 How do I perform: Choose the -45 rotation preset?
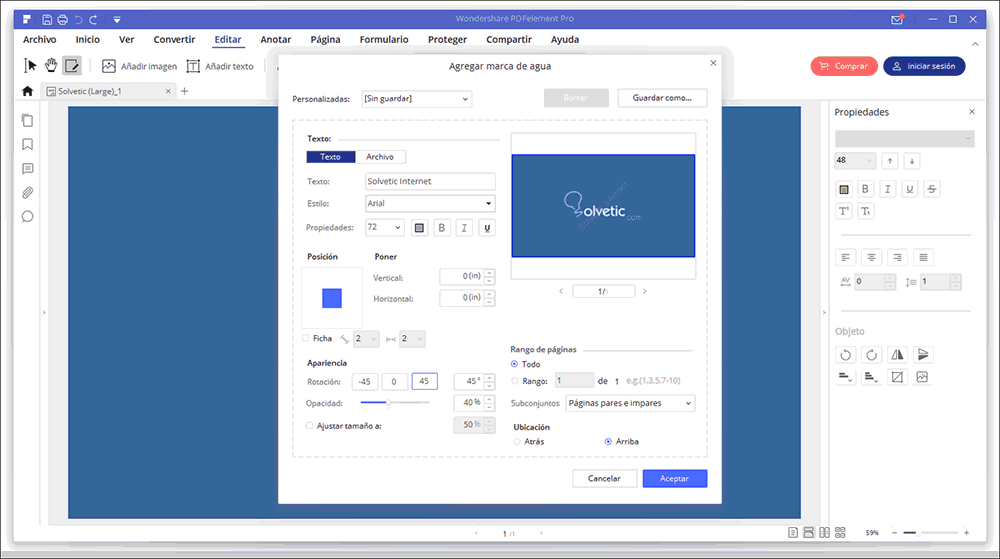pos(365,381)
